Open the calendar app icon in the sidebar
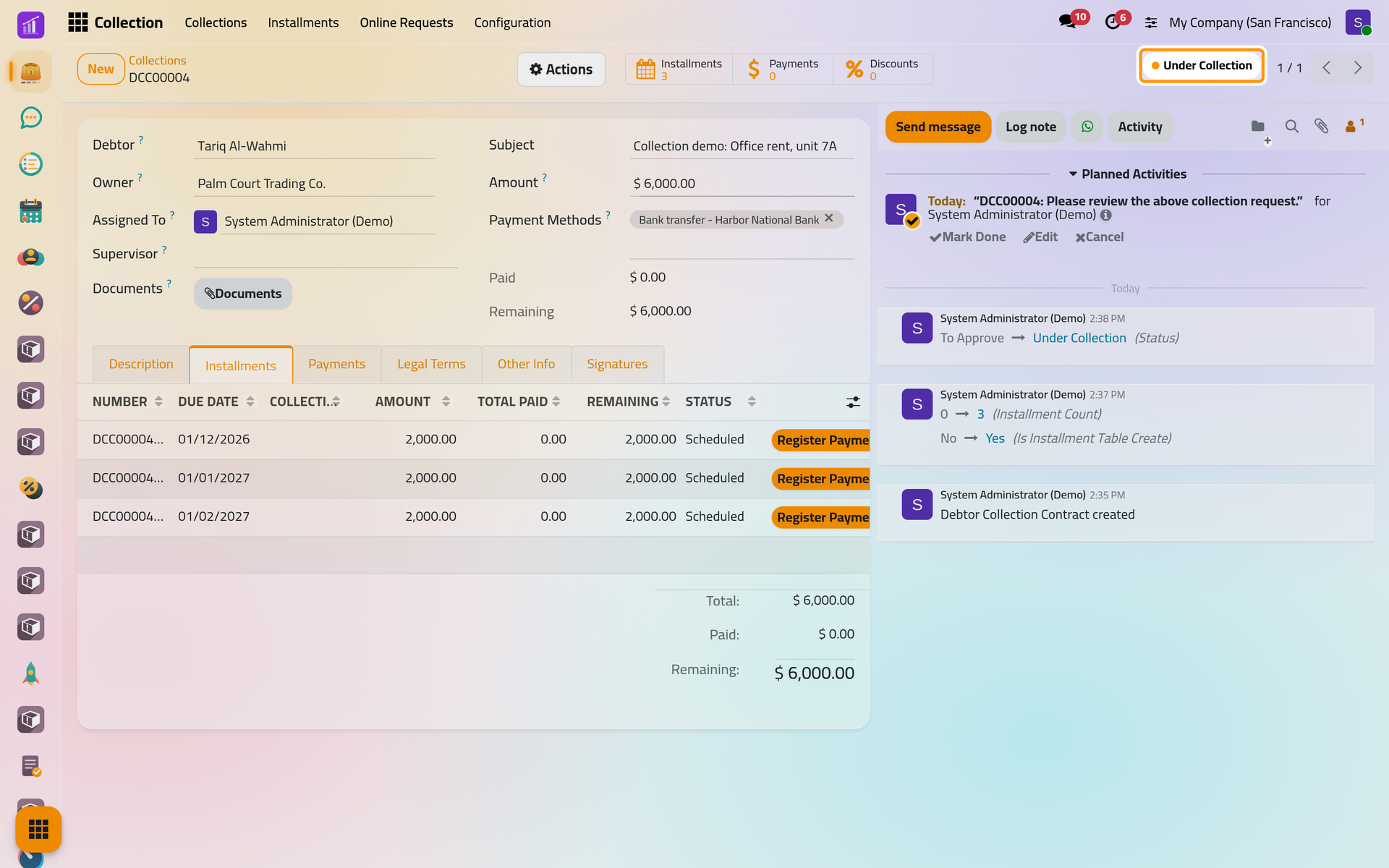 [x=30, y=210]
